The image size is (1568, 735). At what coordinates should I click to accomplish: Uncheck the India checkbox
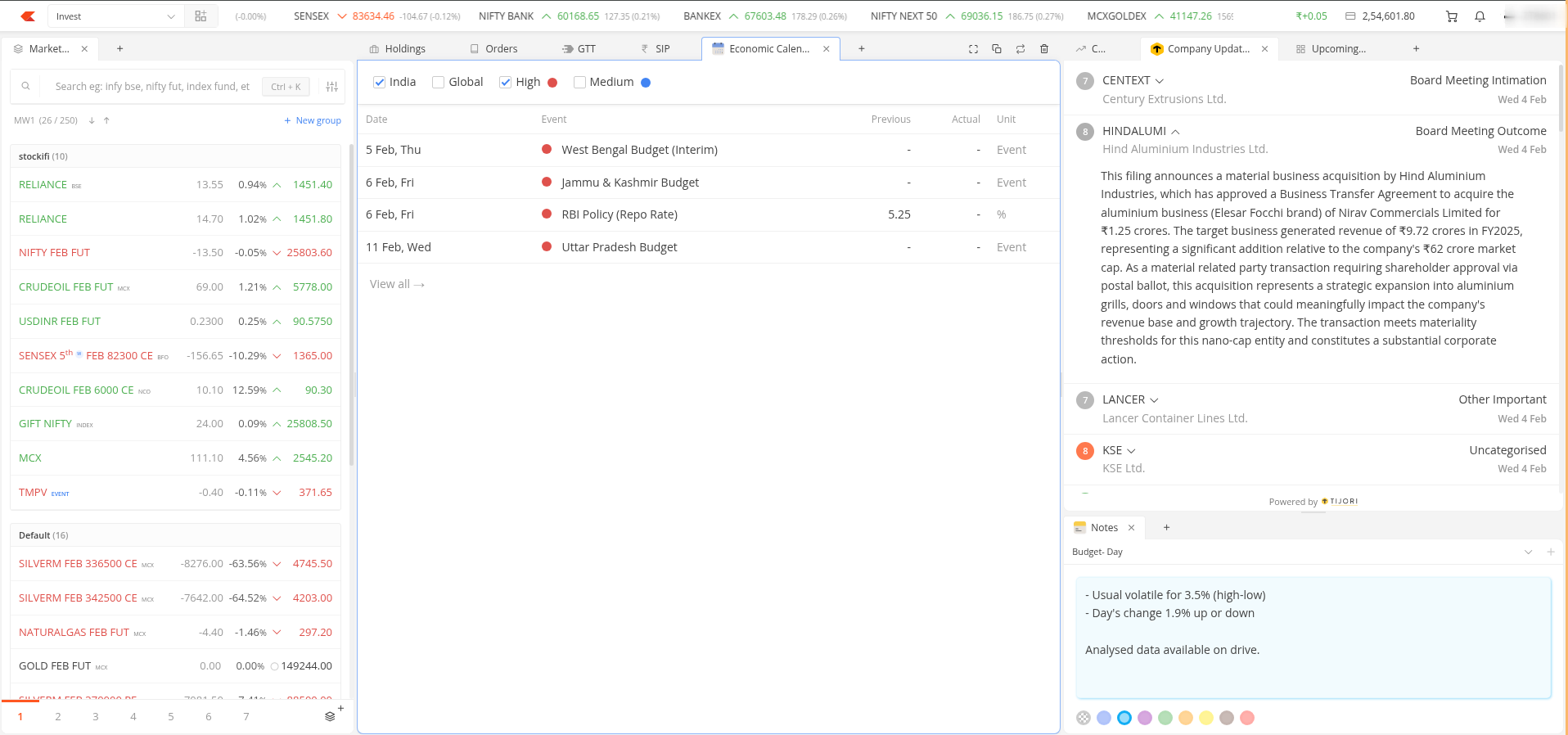(380, 82)
